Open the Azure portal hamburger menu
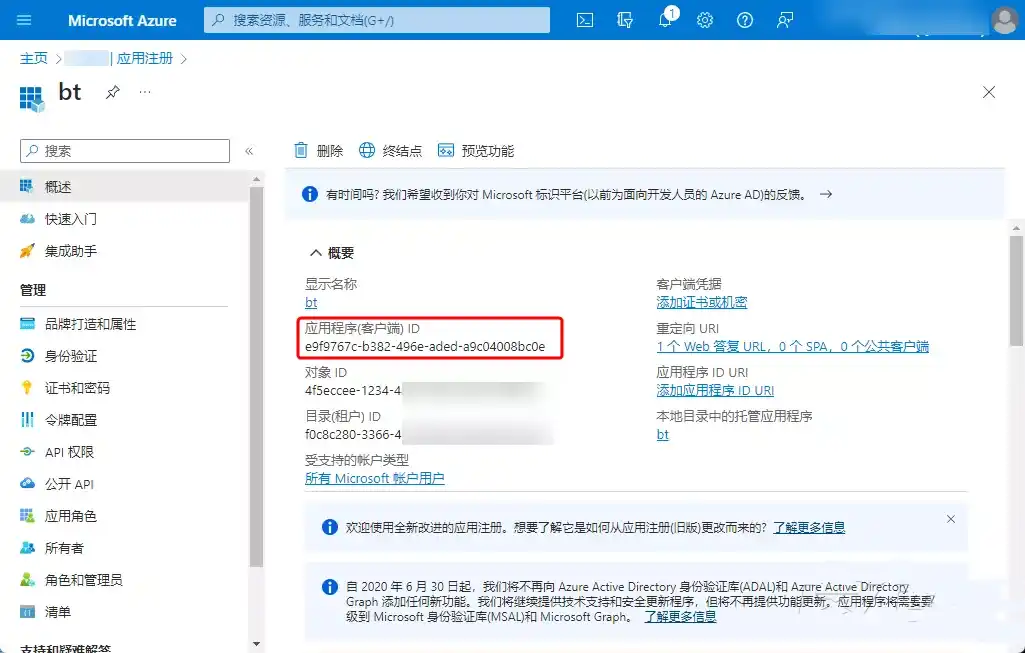Viewport: 1025px width, 653px height. point(24,20)
